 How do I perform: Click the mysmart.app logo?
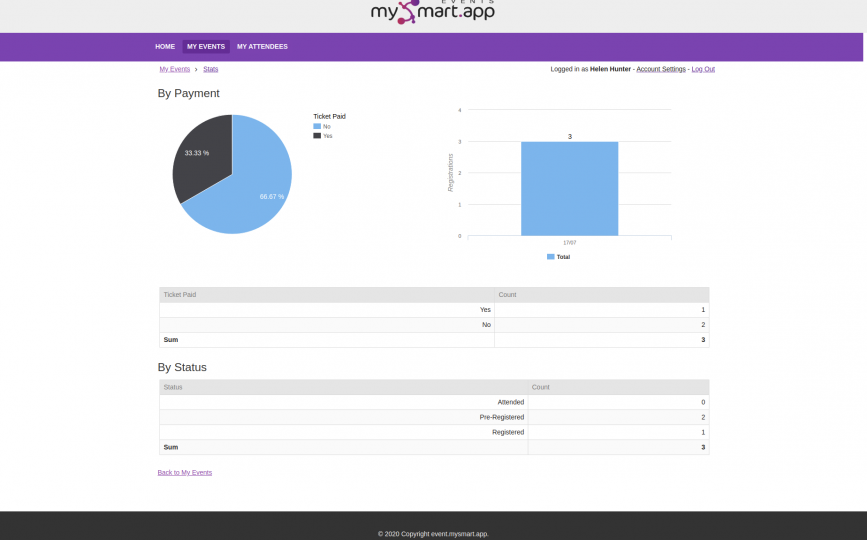pos(432,12)
